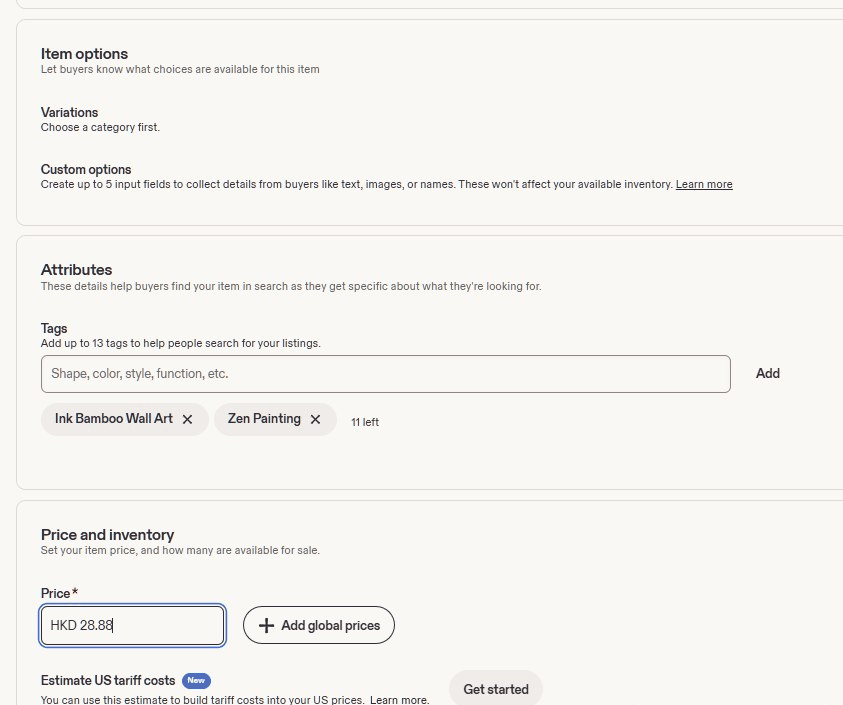Focus the Tags input field
Viewport: 843px width, 705px height.
click(385, 374)
